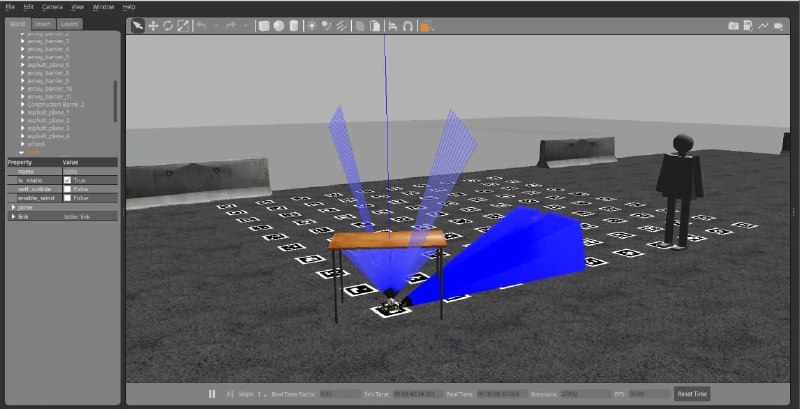The width and height of the screenshot is (800, 409).
Task: Open the Help menu
Action: click(x=129, y=7)
